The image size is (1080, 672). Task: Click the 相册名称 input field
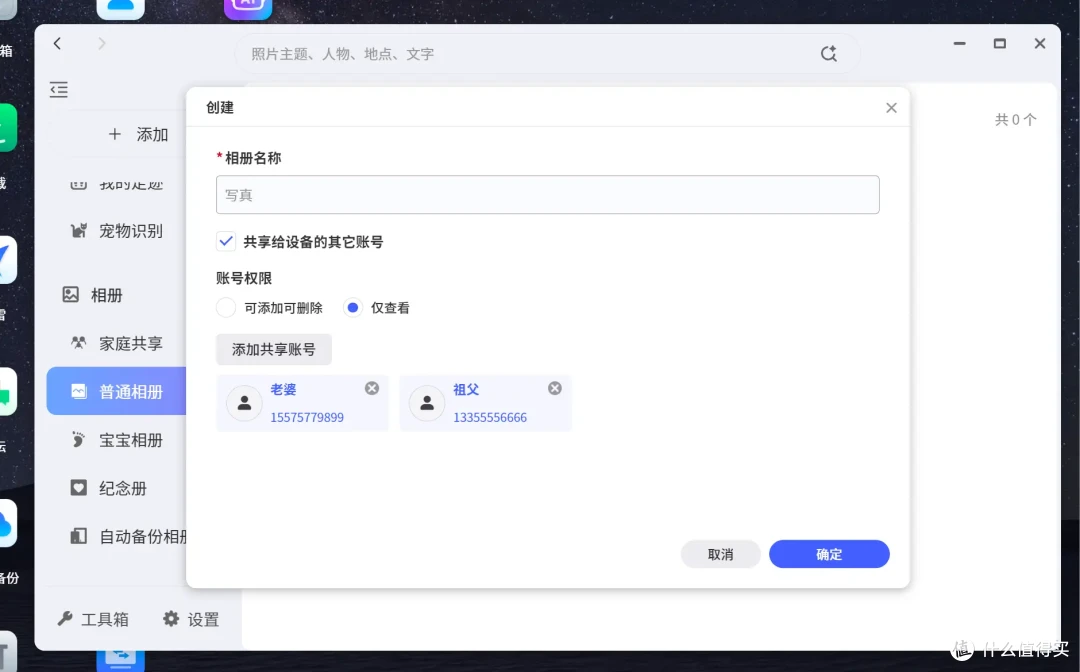(548, 195)
